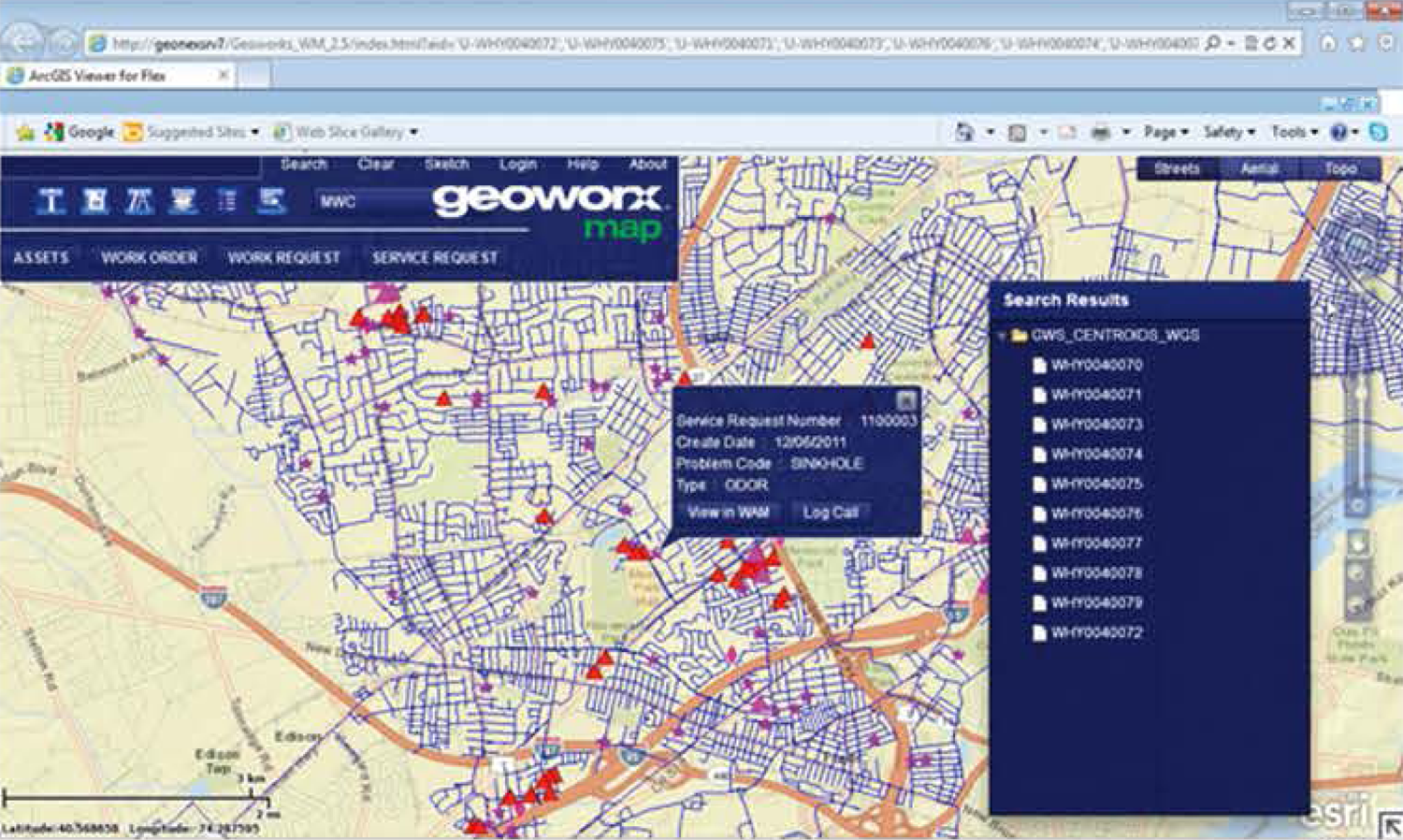Screen dimensions: 1403x840
Task: Click the printer icon in the command bar
Action: [1100, 132]
